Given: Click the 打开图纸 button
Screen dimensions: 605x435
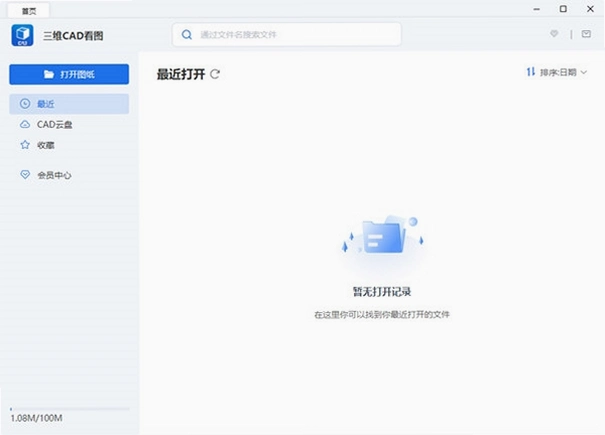Looking at the screenshot, I should tap(69, 74).
